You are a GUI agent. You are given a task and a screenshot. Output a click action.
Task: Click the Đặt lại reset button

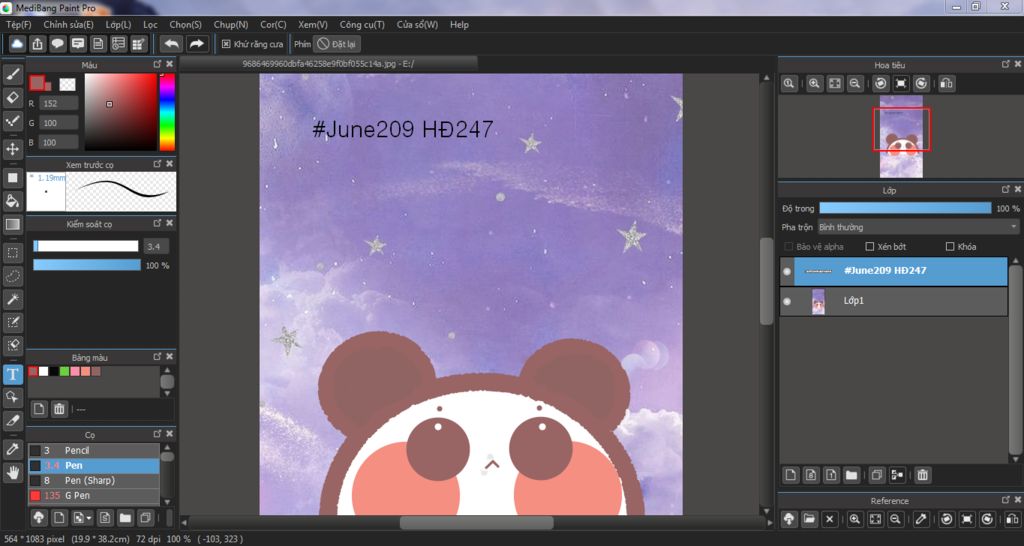(336, 44)
